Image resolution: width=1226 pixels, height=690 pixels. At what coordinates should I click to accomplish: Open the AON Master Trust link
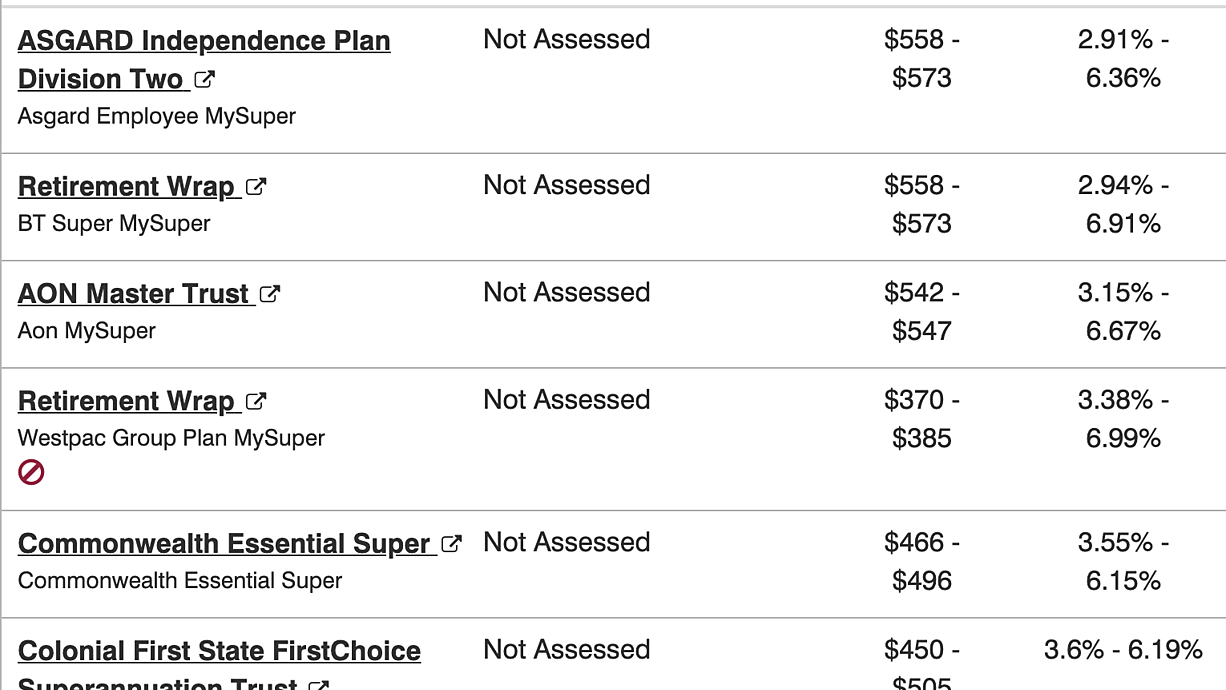[137, 294]
